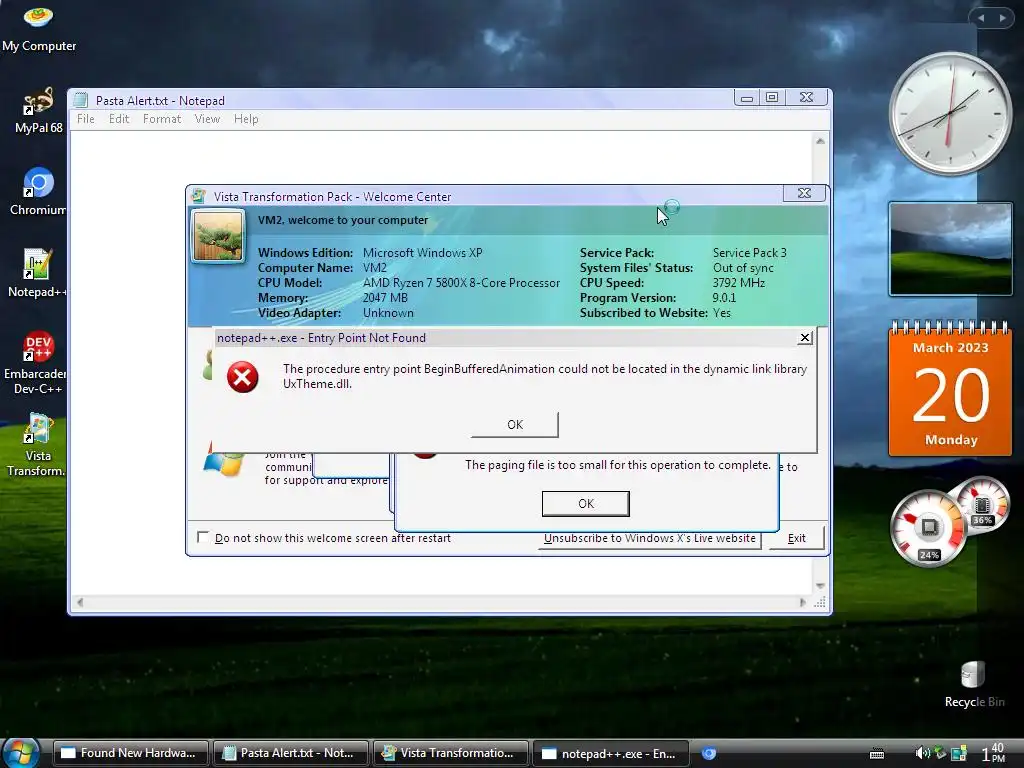The width and height of the screenshot is (1024, 768).
Task: Click the 'AMD Ryzen 7 5800X 8-Core Processor' text
Action: pyautogui.click(x=461, y=283)
